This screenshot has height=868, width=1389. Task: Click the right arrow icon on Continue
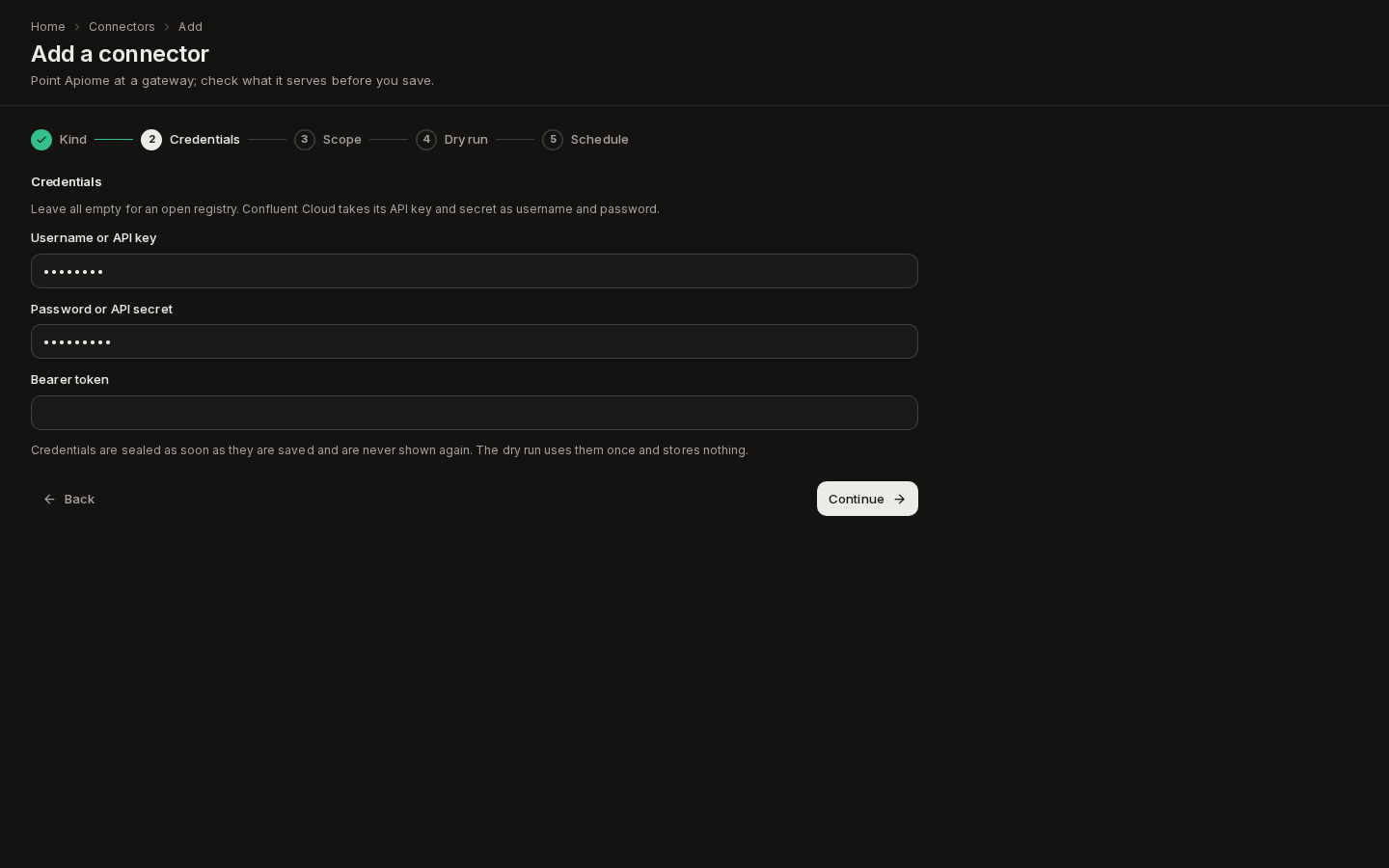tap(900, 500)
